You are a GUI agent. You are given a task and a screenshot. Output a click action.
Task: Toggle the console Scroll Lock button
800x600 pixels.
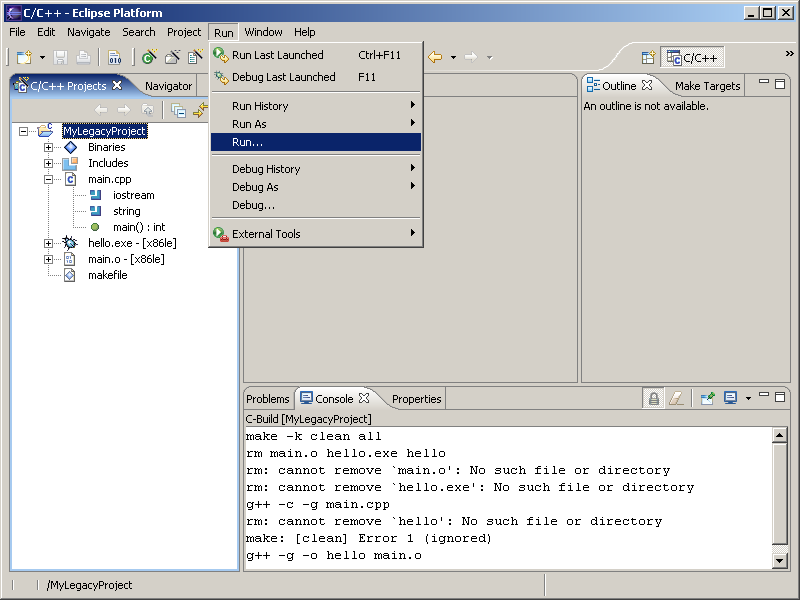coord(653,398)
